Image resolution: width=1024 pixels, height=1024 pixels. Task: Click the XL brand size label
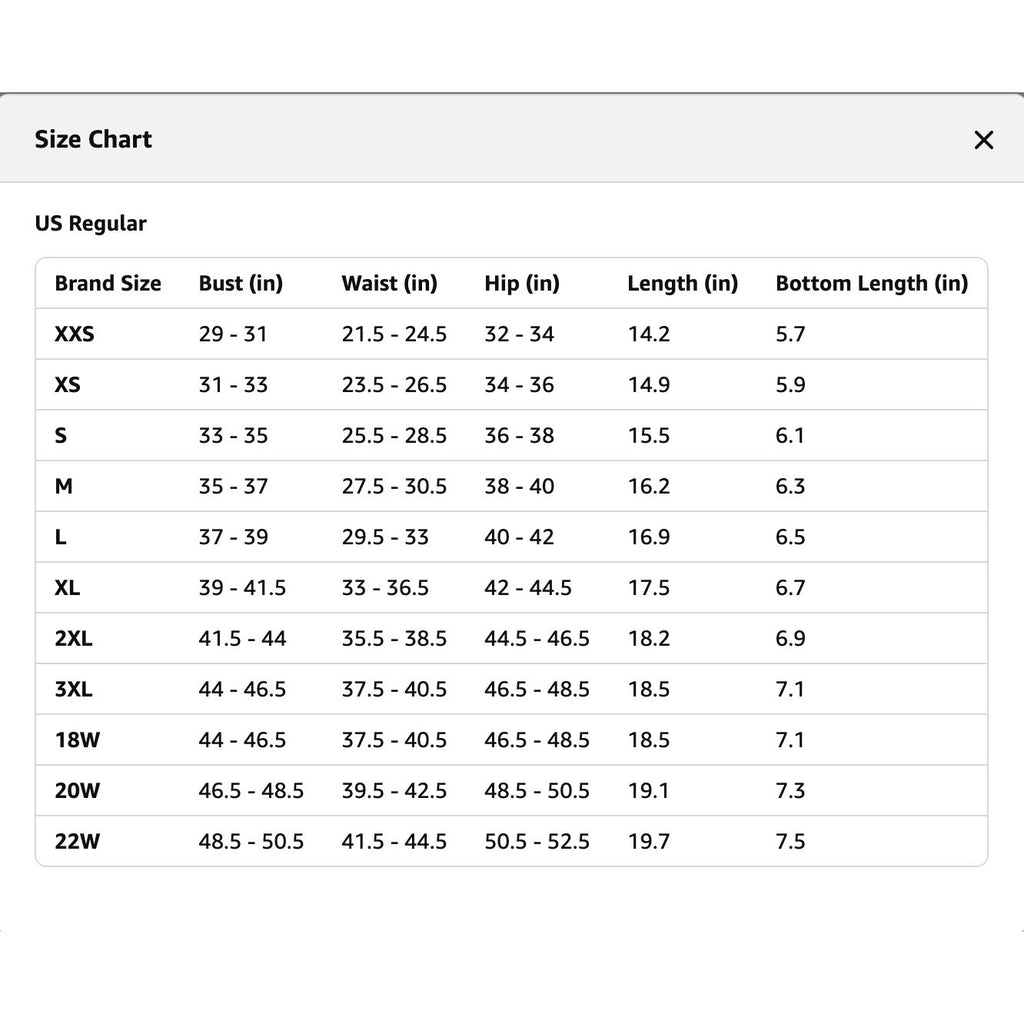coord(67,588)
